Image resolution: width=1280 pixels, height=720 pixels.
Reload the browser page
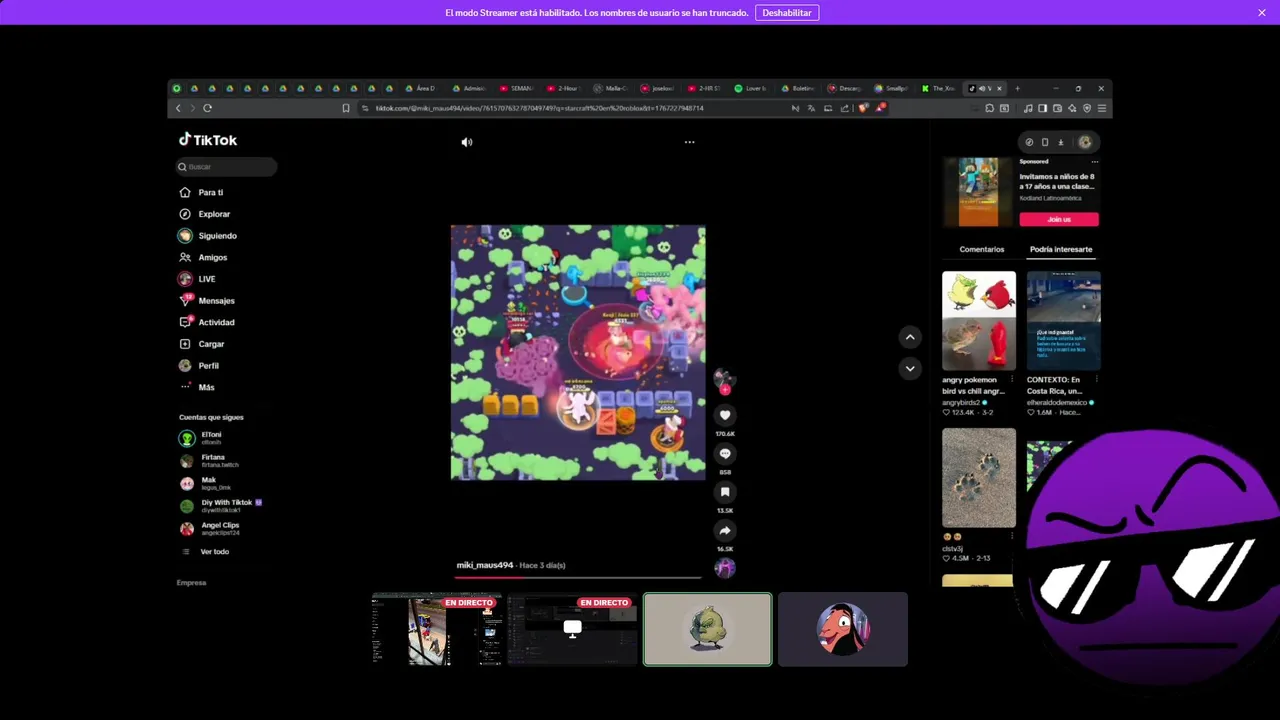tap(207, 108)
